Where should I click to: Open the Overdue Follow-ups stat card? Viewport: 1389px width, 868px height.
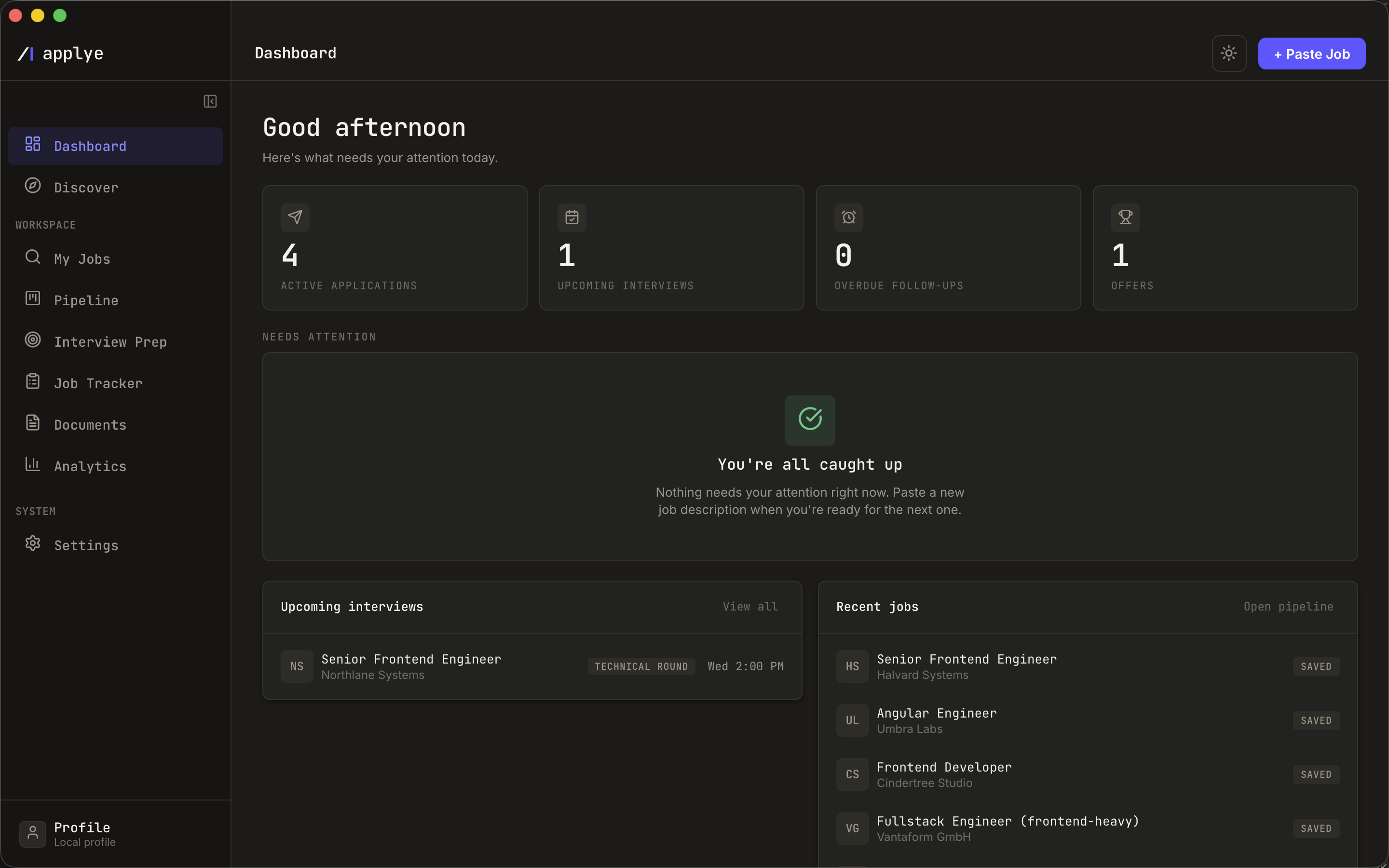948,247
